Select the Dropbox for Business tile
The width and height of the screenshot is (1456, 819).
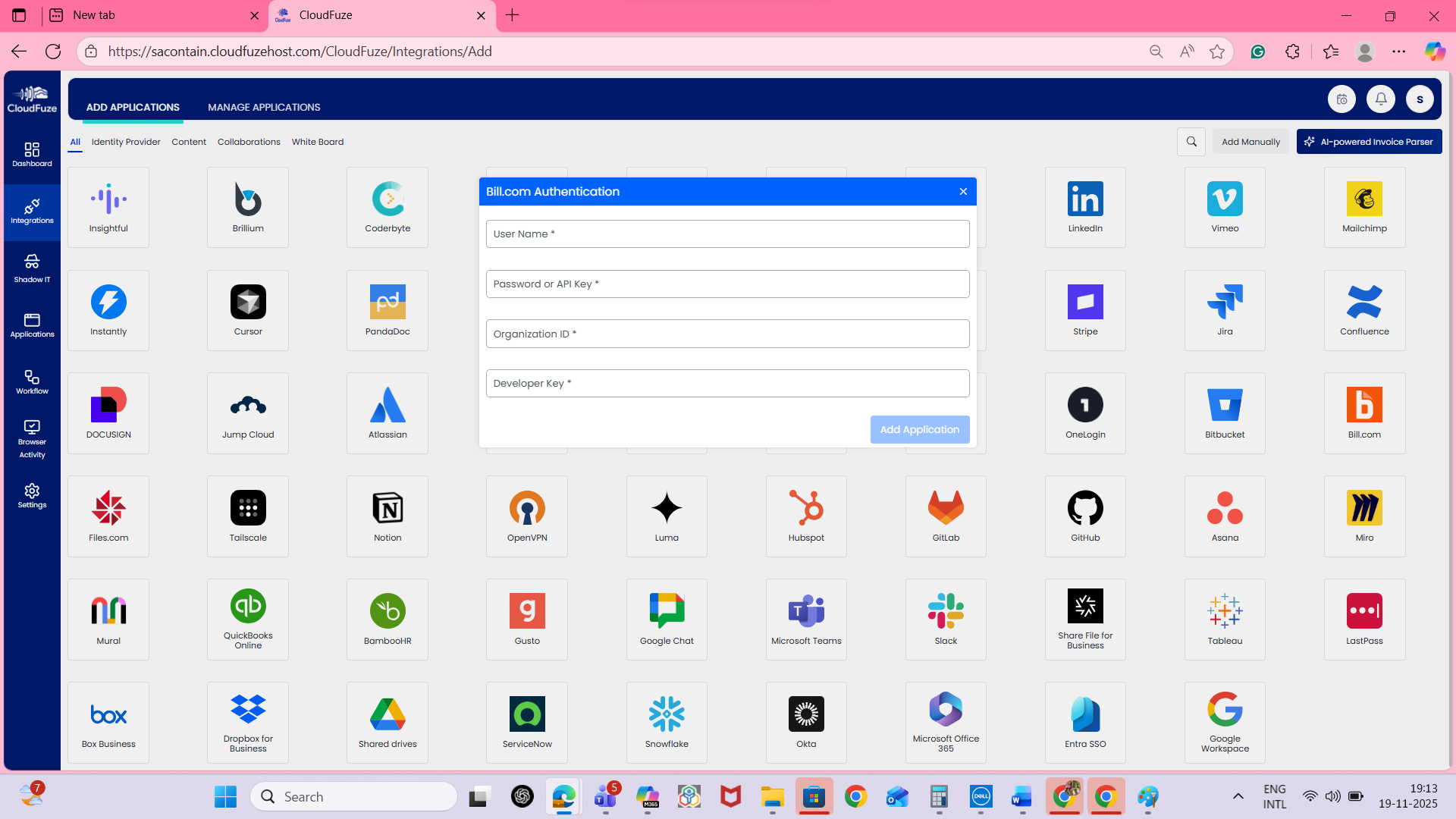coord(247,722)
